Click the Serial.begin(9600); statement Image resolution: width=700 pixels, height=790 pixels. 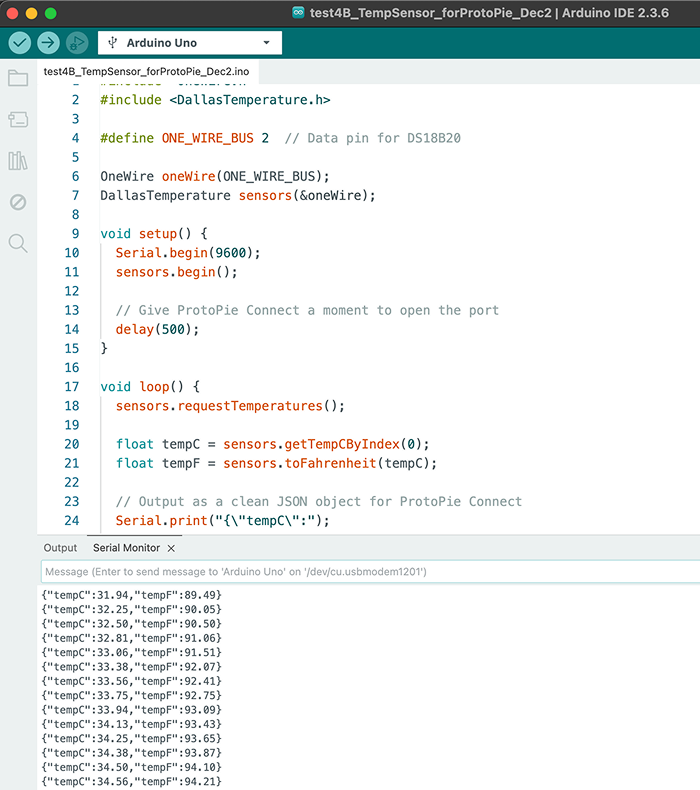tap(188, 253)
